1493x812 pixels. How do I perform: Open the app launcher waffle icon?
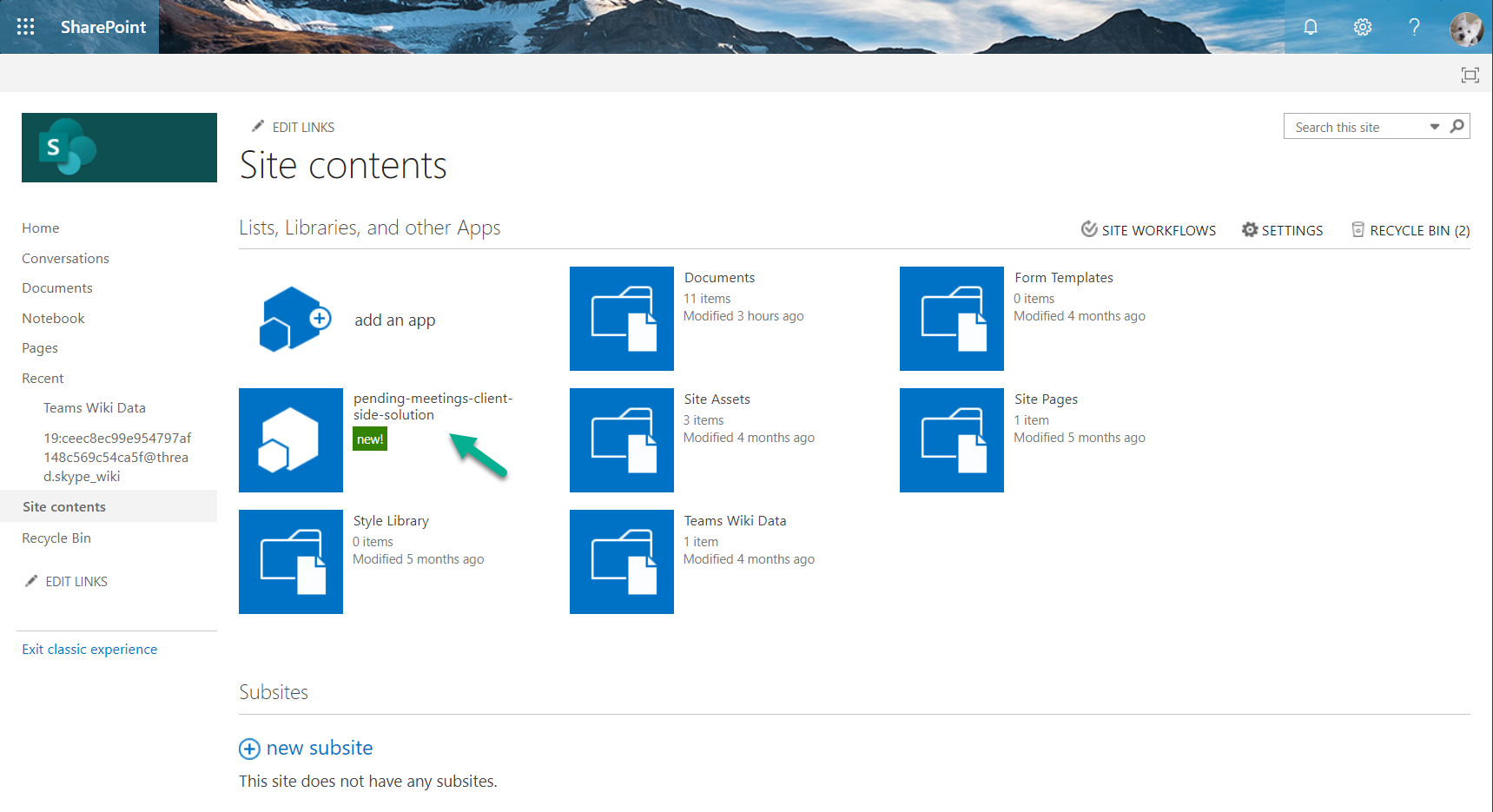pos(26,27)
